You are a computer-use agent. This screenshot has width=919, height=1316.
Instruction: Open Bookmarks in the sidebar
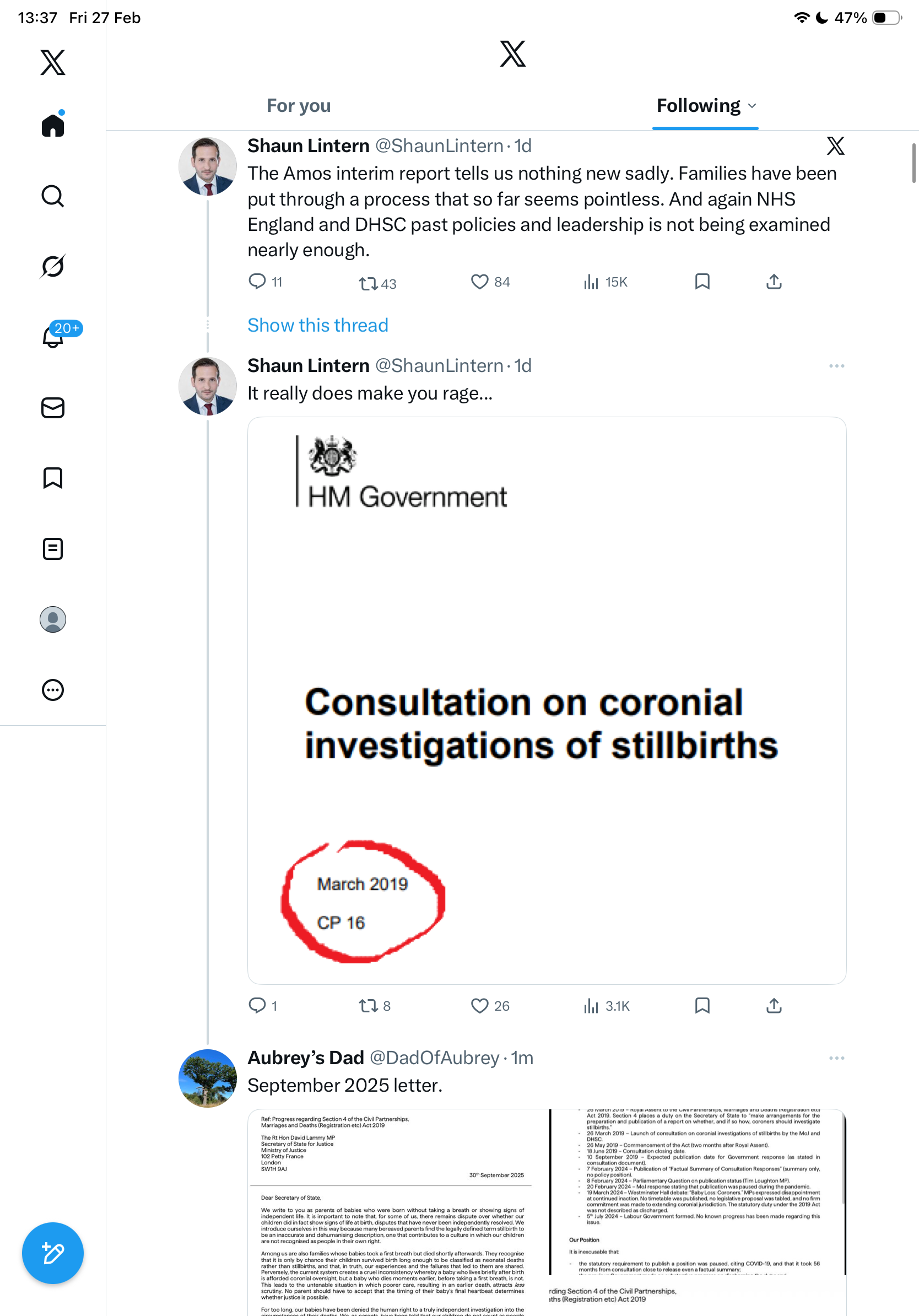(53, 478)
